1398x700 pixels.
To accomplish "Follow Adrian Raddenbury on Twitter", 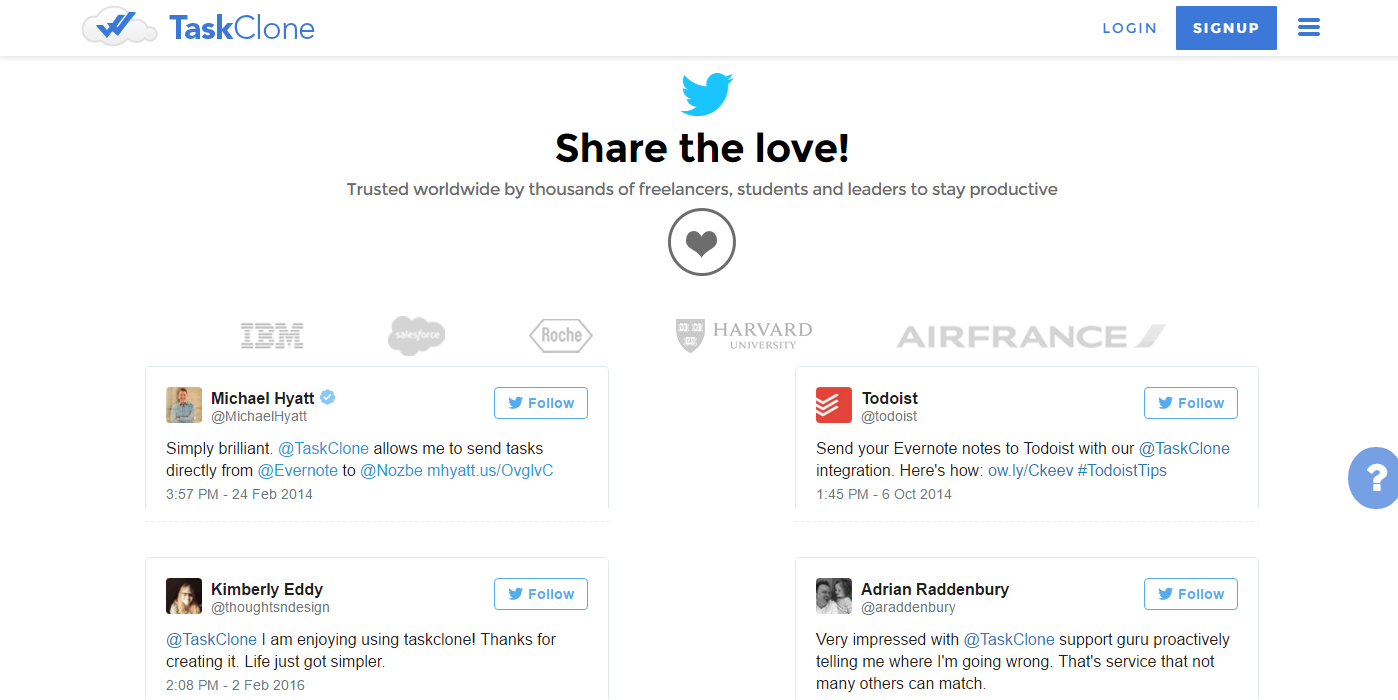I will (x=1191, y=594).
